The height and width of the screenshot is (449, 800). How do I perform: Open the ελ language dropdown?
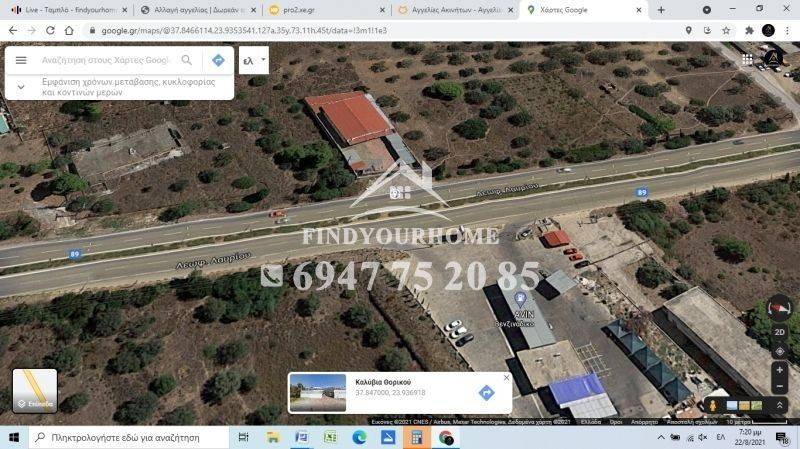[x=255, y=60]
